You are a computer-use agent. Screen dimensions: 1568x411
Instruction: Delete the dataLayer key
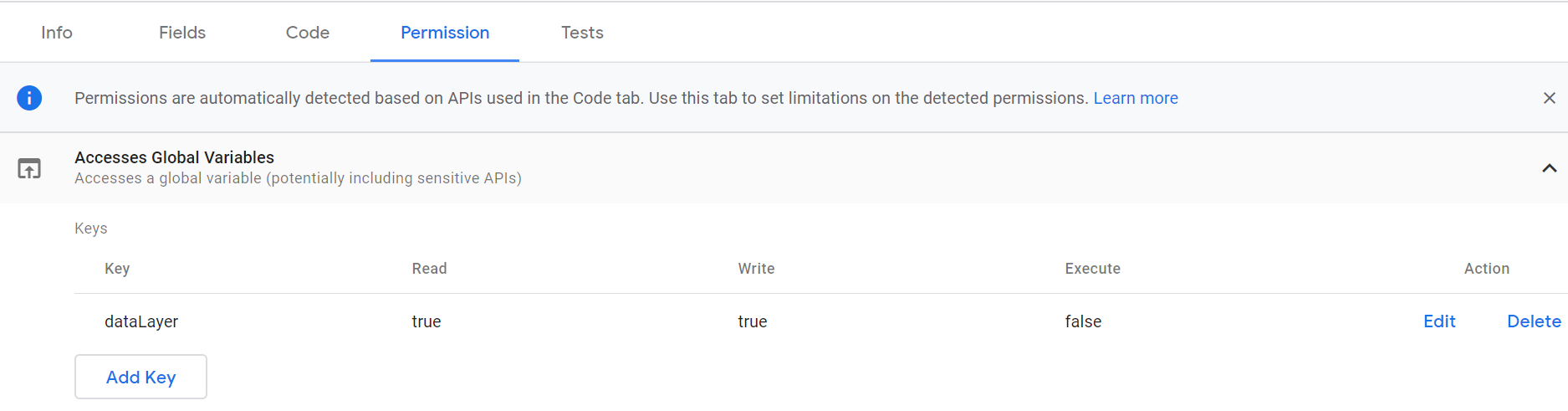point(1534,321)
